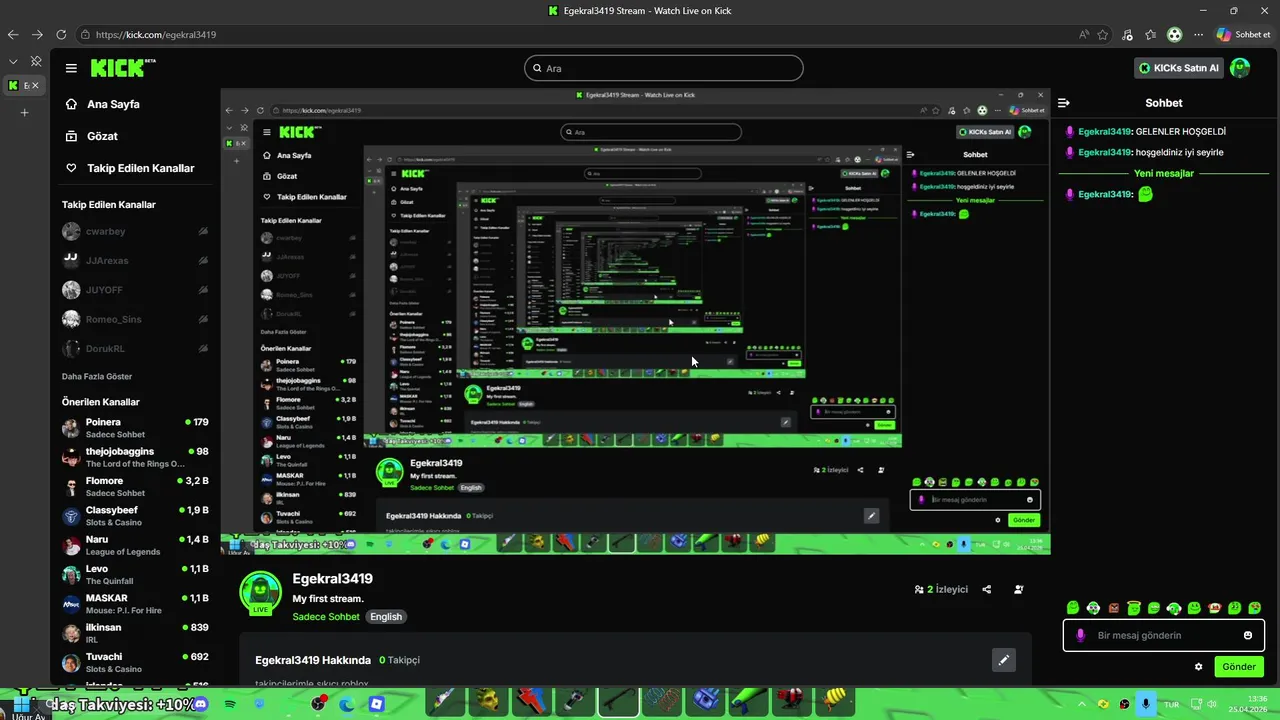Insert the last crying green emote

[x=1256, y=607]
